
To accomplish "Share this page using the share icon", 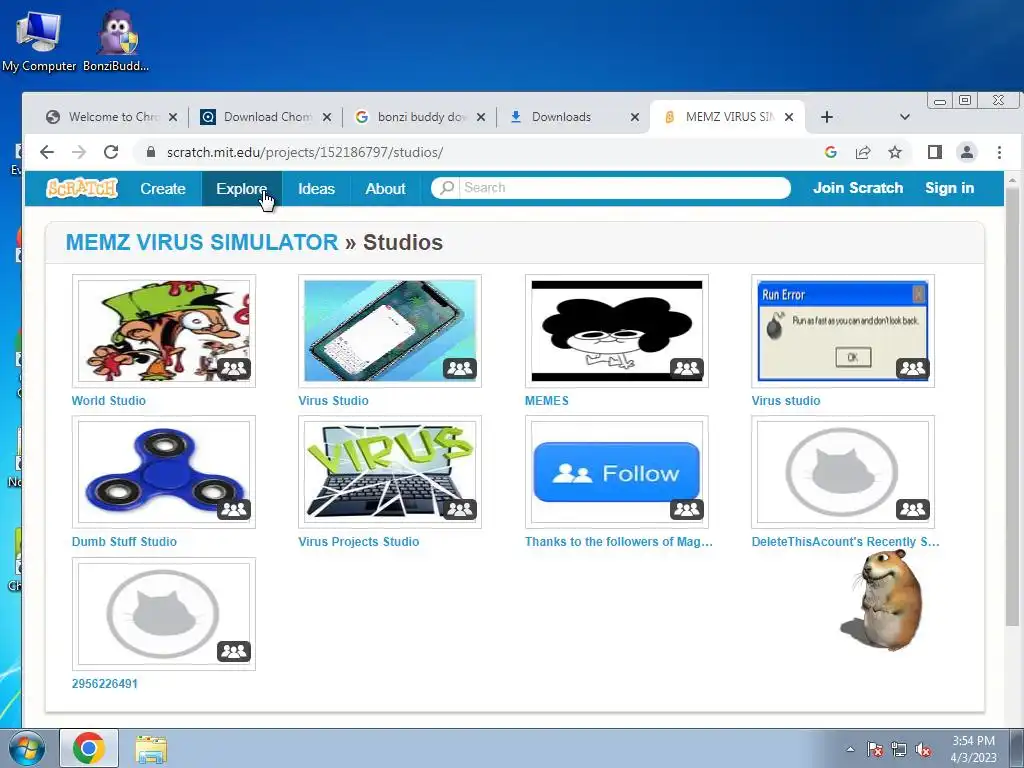I will tap(863, 152).
